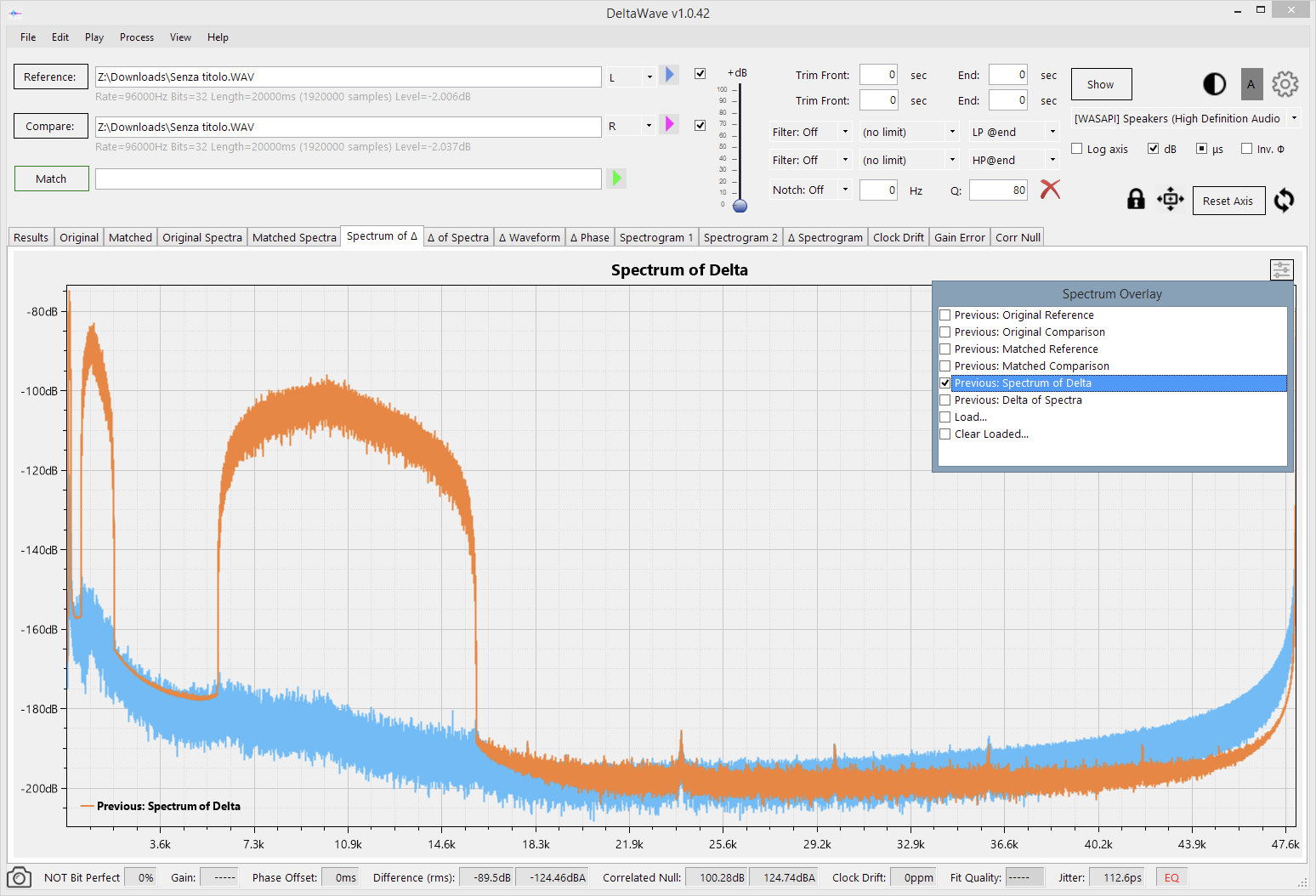Toggle the Reference track checkbox
The height and width of the screenshot is (896, 1316).
point(700,74)
